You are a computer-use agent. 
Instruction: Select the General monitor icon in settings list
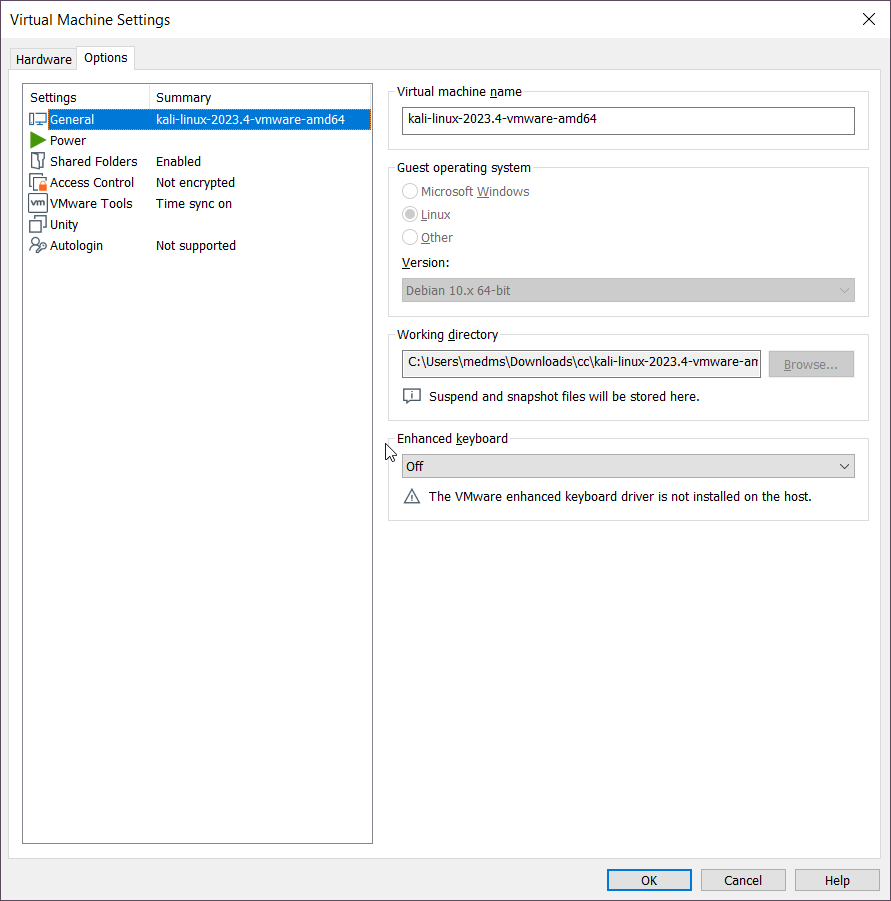[x=38, y=120]
